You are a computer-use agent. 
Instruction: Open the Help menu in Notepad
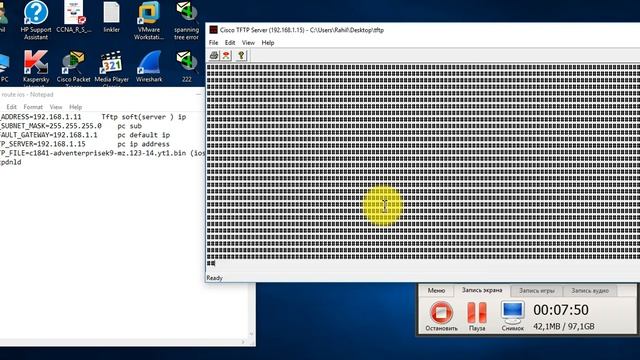[76, 107]
